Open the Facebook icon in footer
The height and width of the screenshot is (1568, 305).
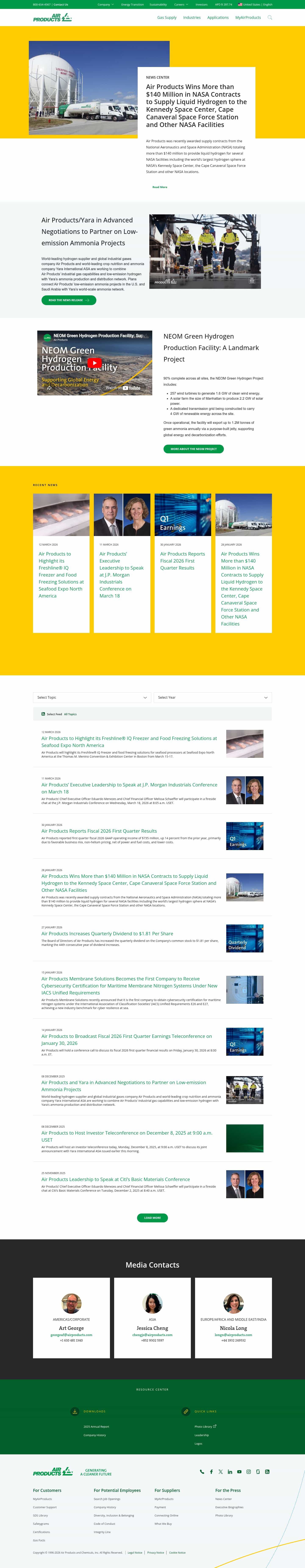(x=211, y=1472)
